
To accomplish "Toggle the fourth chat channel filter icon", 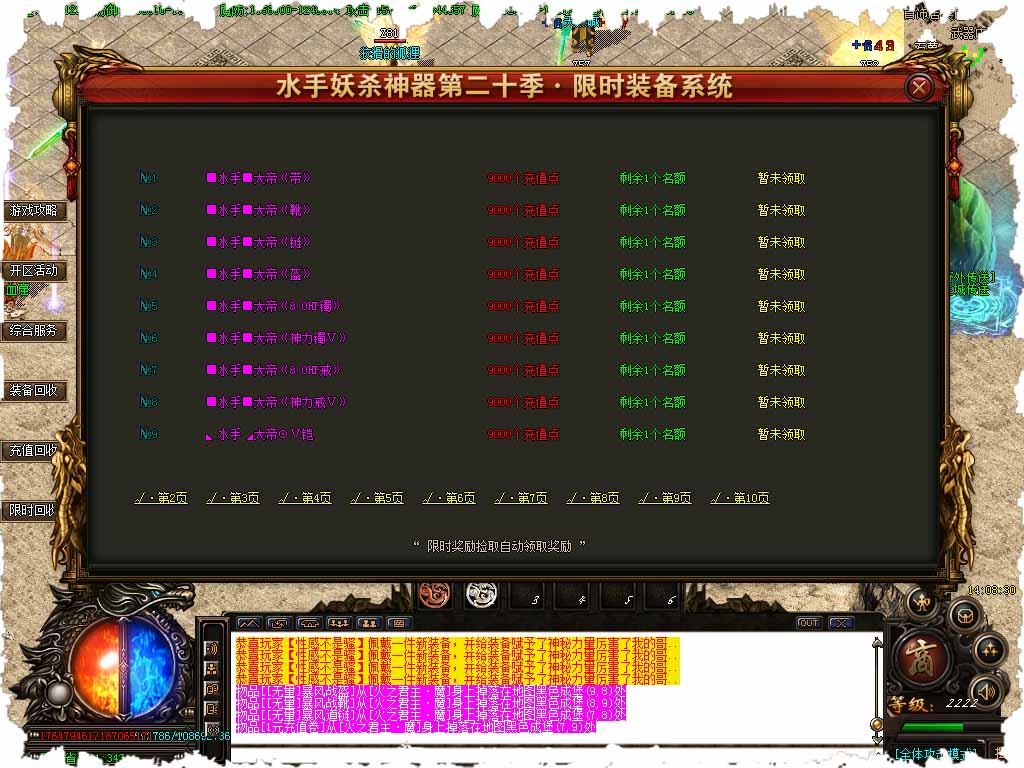I will (x=212, y=709).
